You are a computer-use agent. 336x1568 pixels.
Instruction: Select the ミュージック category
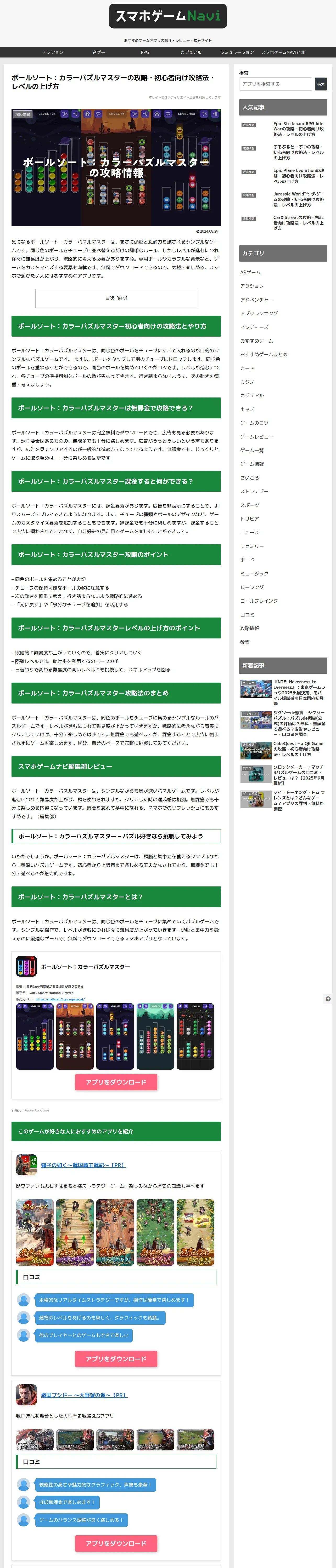(254, 573)
